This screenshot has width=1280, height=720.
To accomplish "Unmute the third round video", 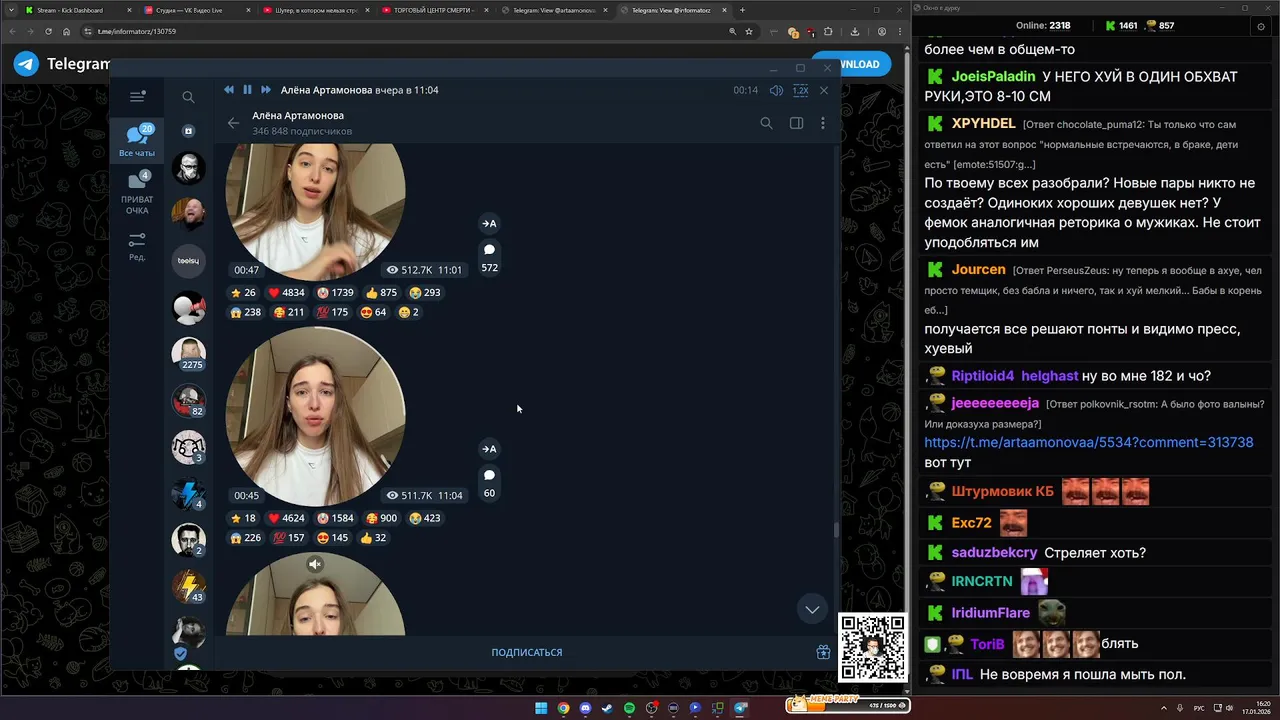I will click(315, 564).
